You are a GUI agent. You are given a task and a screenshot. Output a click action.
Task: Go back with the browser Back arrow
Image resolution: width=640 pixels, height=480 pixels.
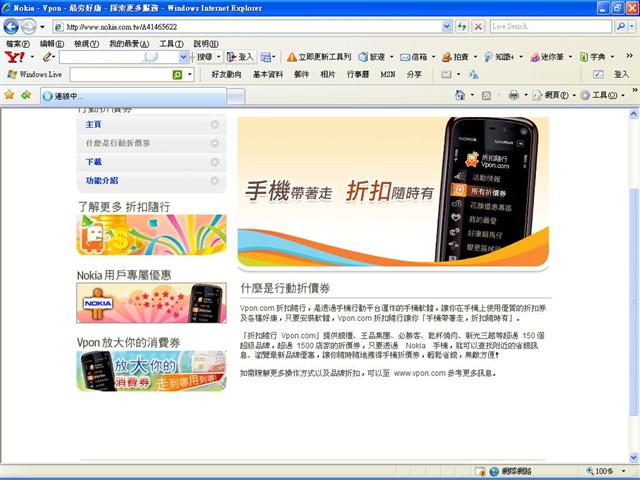tap(11, 27)
